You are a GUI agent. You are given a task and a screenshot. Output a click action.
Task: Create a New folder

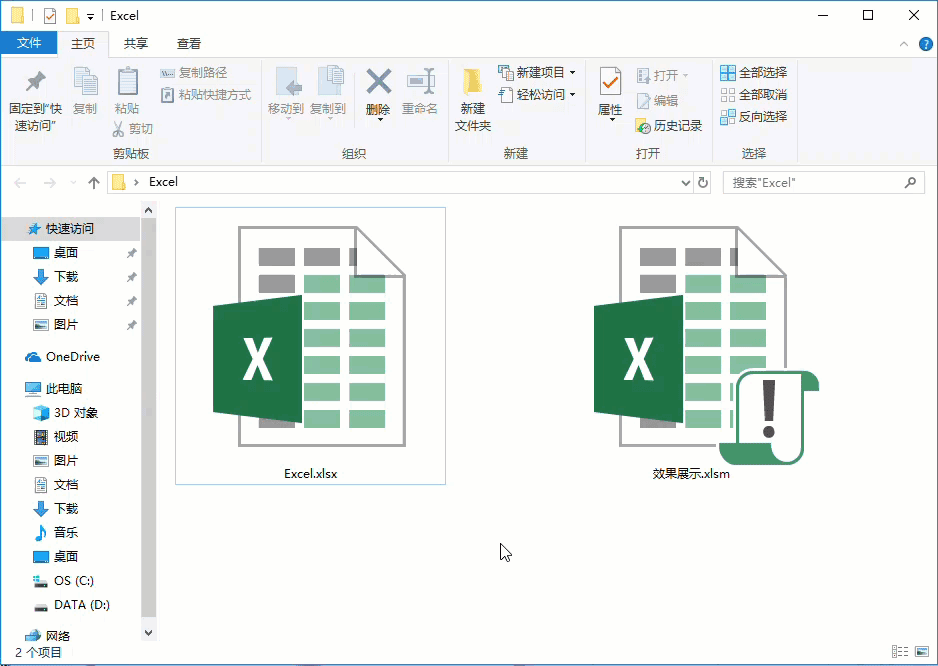pyautogui.click(x=473, y=100)
